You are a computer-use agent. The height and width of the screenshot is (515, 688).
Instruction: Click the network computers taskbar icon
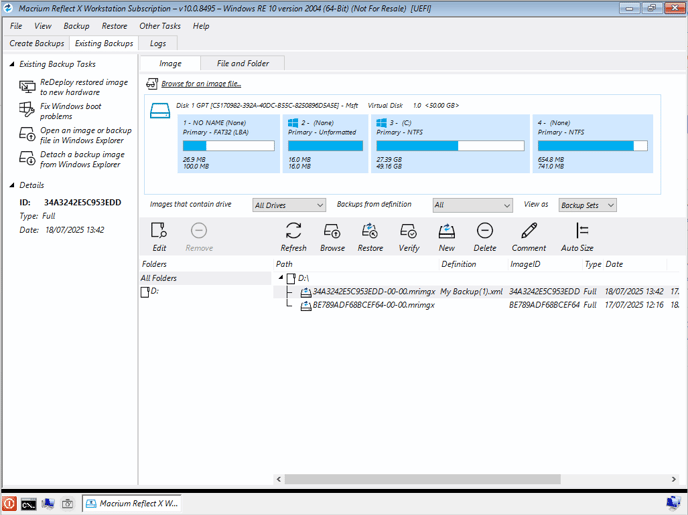(48, 504)
